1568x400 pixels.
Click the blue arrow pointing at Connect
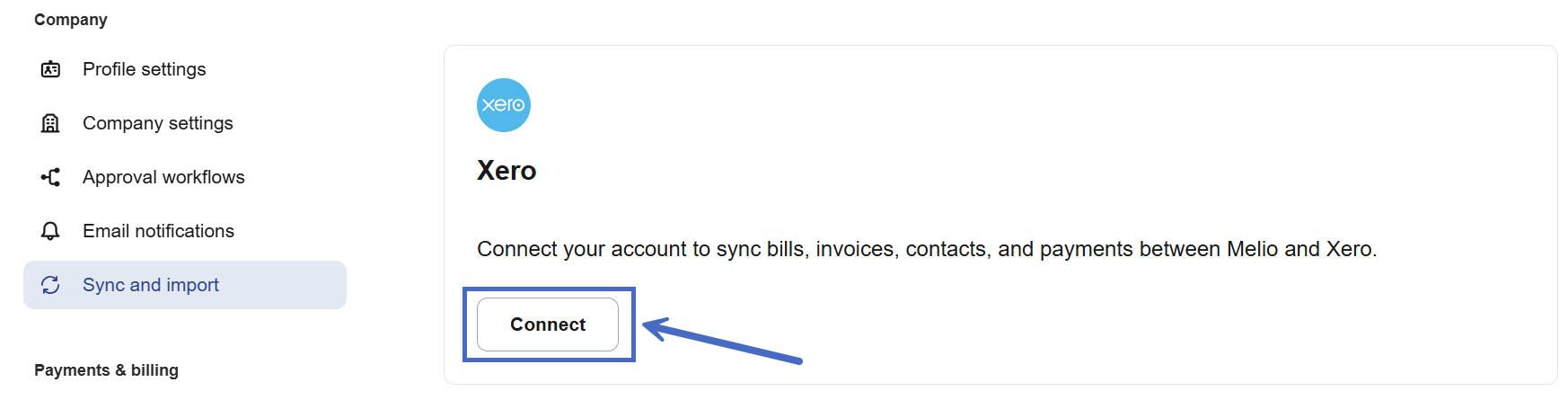(721, 341)
